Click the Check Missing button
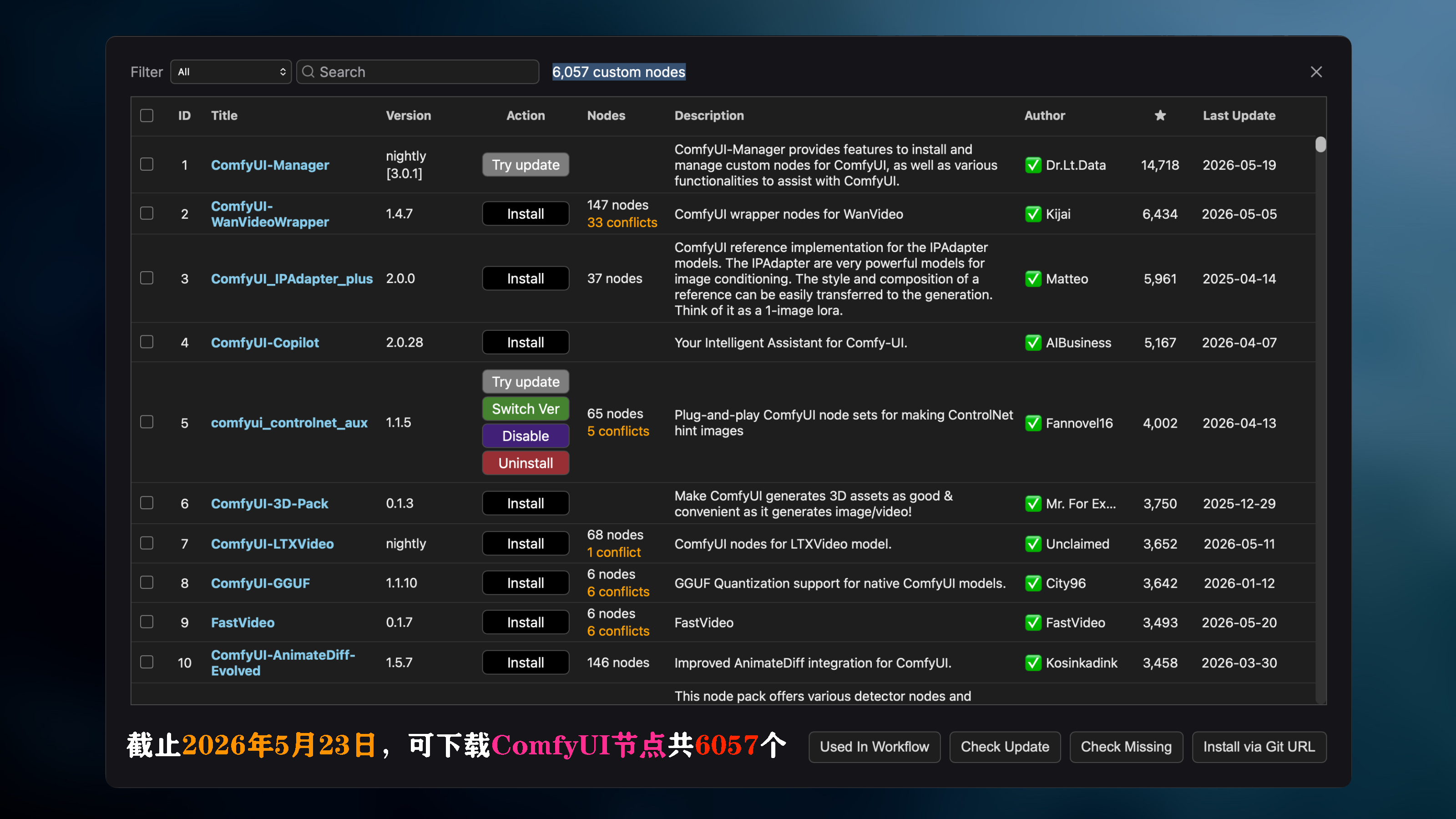 [x=1126, y=747]
